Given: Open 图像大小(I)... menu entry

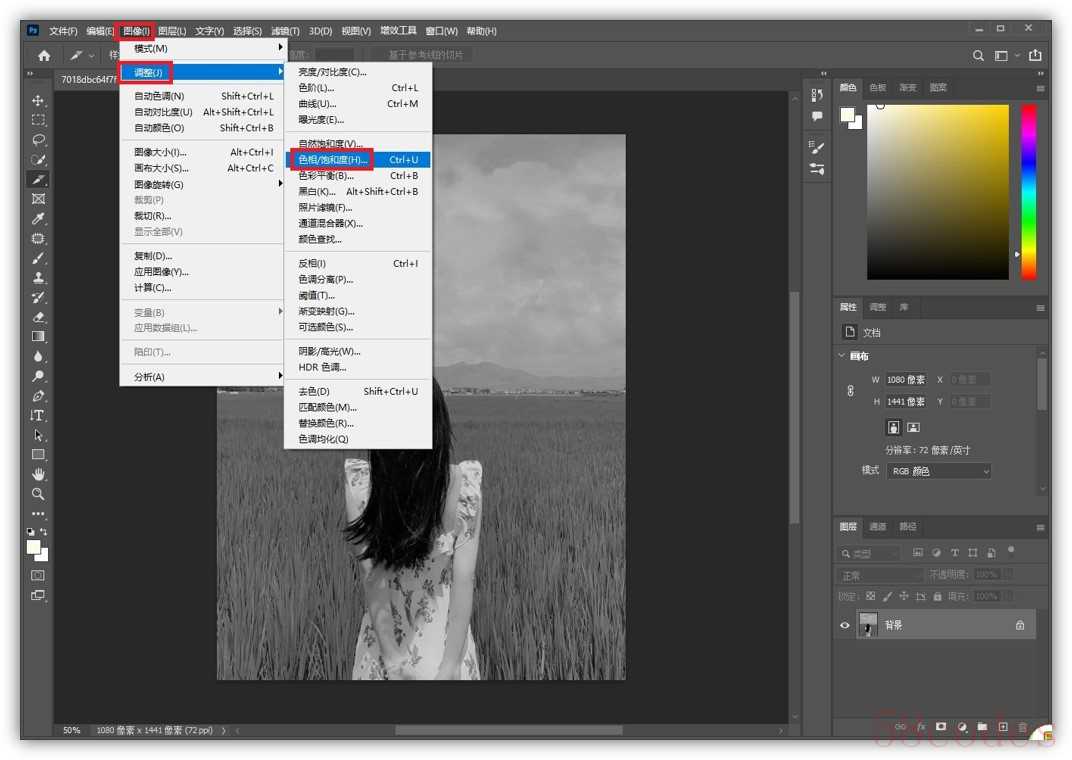Looking at the screenshot, I should [203, 152].
